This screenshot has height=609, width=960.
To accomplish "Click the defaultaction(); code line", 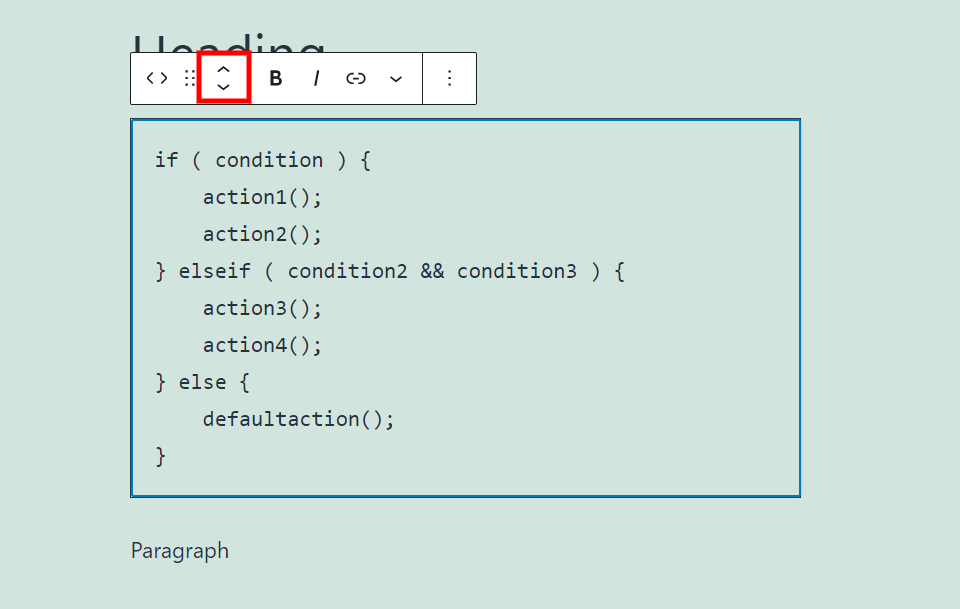I will click(x=299, y=419).
